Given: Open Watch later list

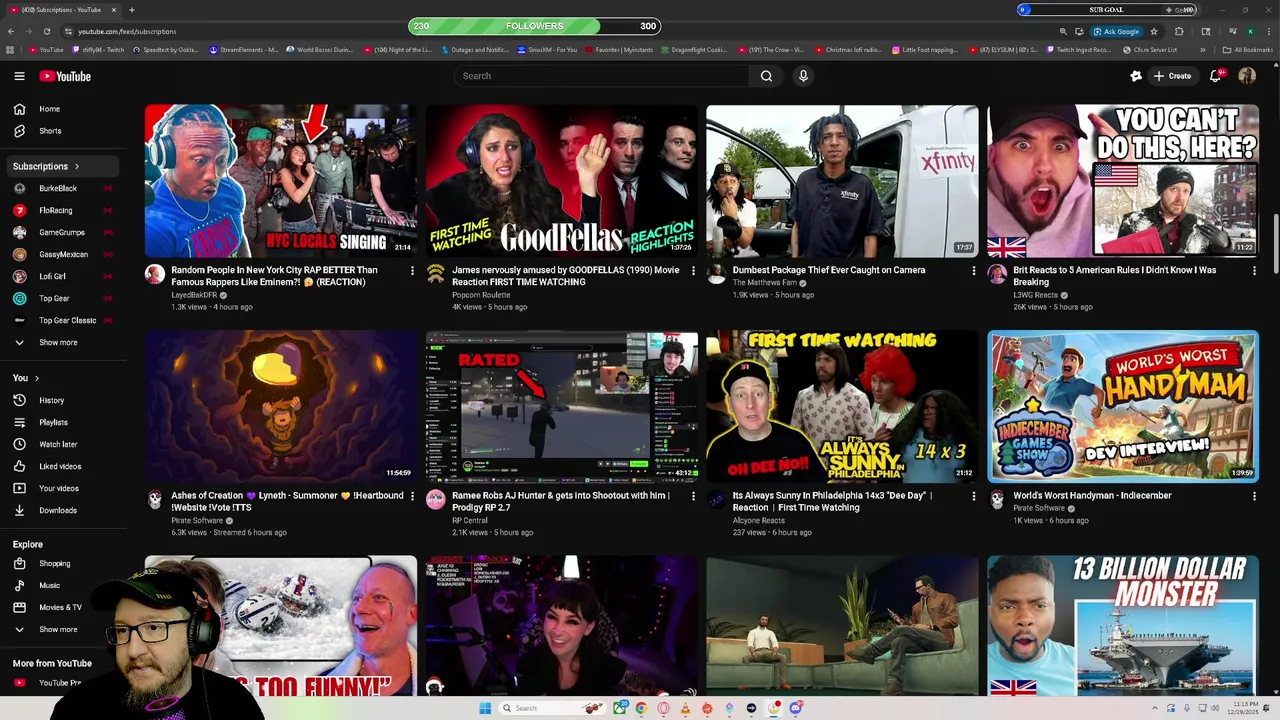Looking at the screenshot, I should coord(60,444).
